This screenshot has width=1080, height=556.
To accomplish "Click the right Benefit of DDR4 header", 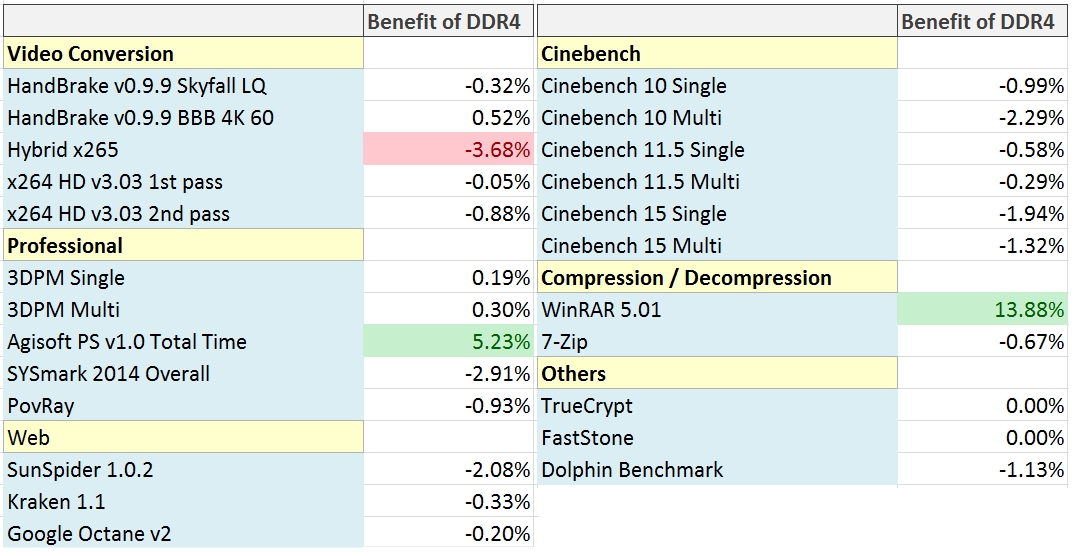I will tap(978, 22).
